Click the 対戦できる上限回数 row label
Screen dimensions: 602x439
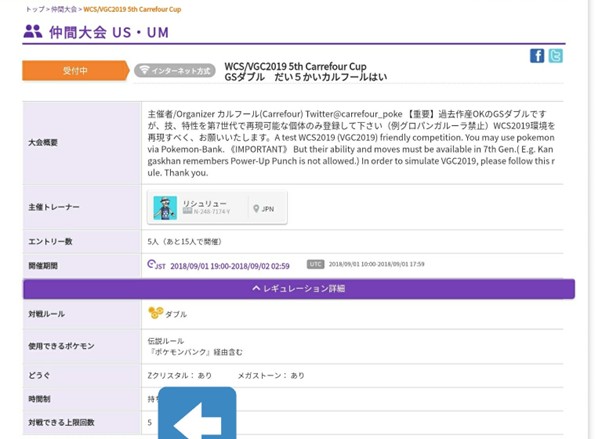click(61, 422)
